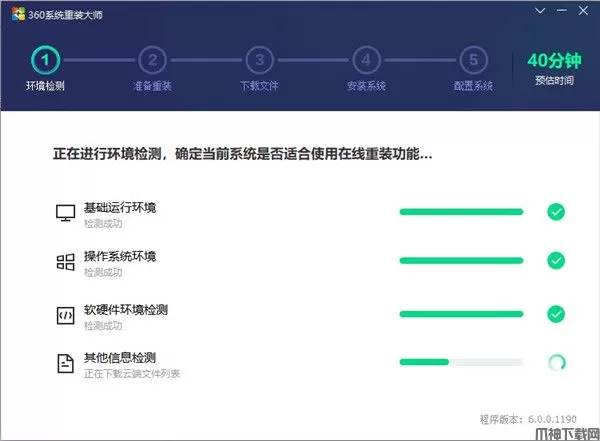Select step 3 下载文件 circle
Image resolution: width=600 pixels, height=441 pixels.
pyautogui.click(x=259, y=60)
